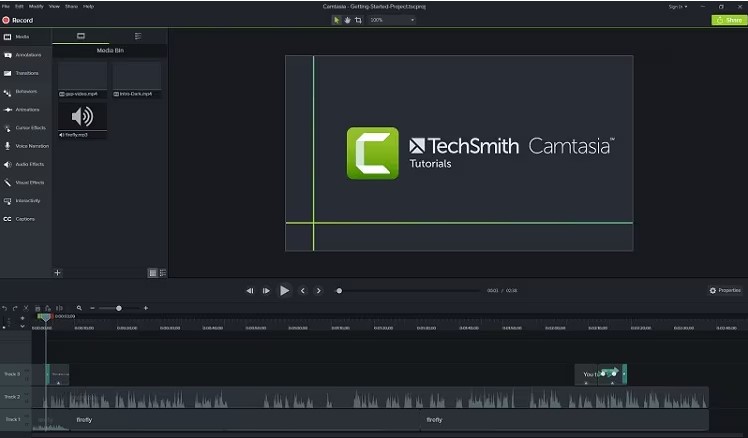The height and width of the screenshot is (438, 748).
Task: Select the second firefly clip on Track 1
Action: pyautogui.click(x=564, y=420)
